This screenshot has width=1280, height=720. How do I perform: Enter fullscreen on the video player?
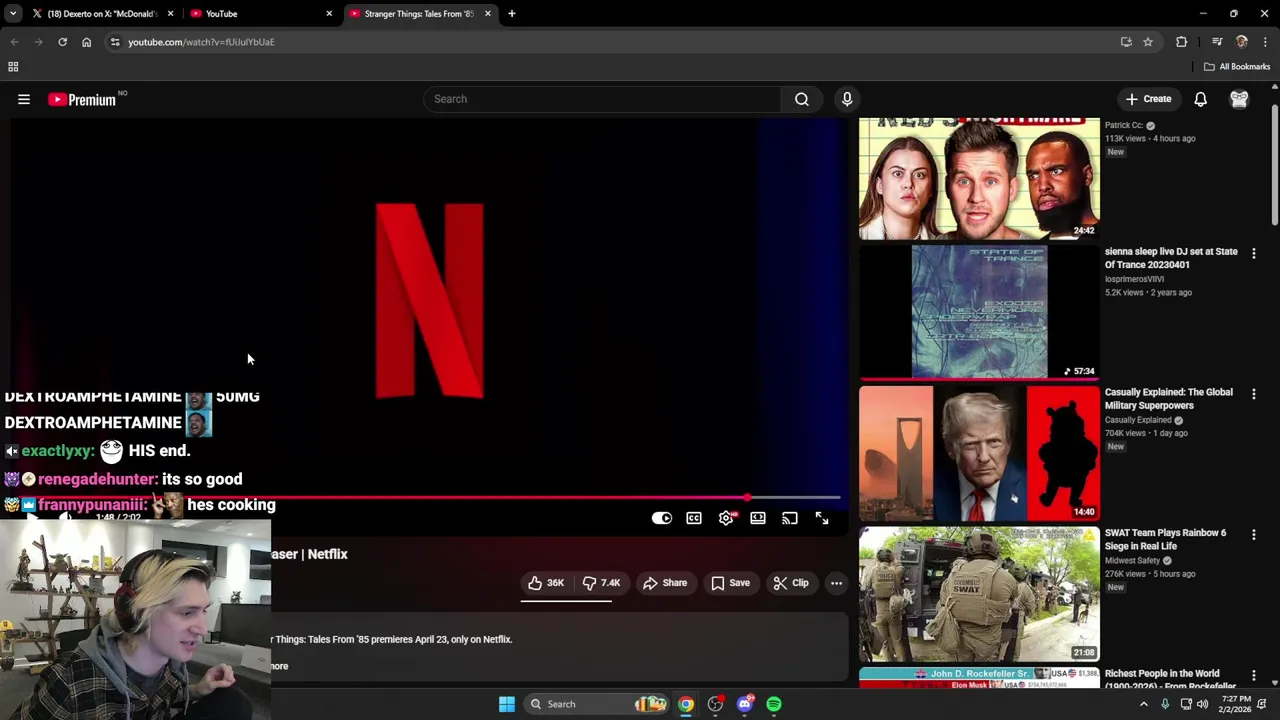[x=821, y=518]
